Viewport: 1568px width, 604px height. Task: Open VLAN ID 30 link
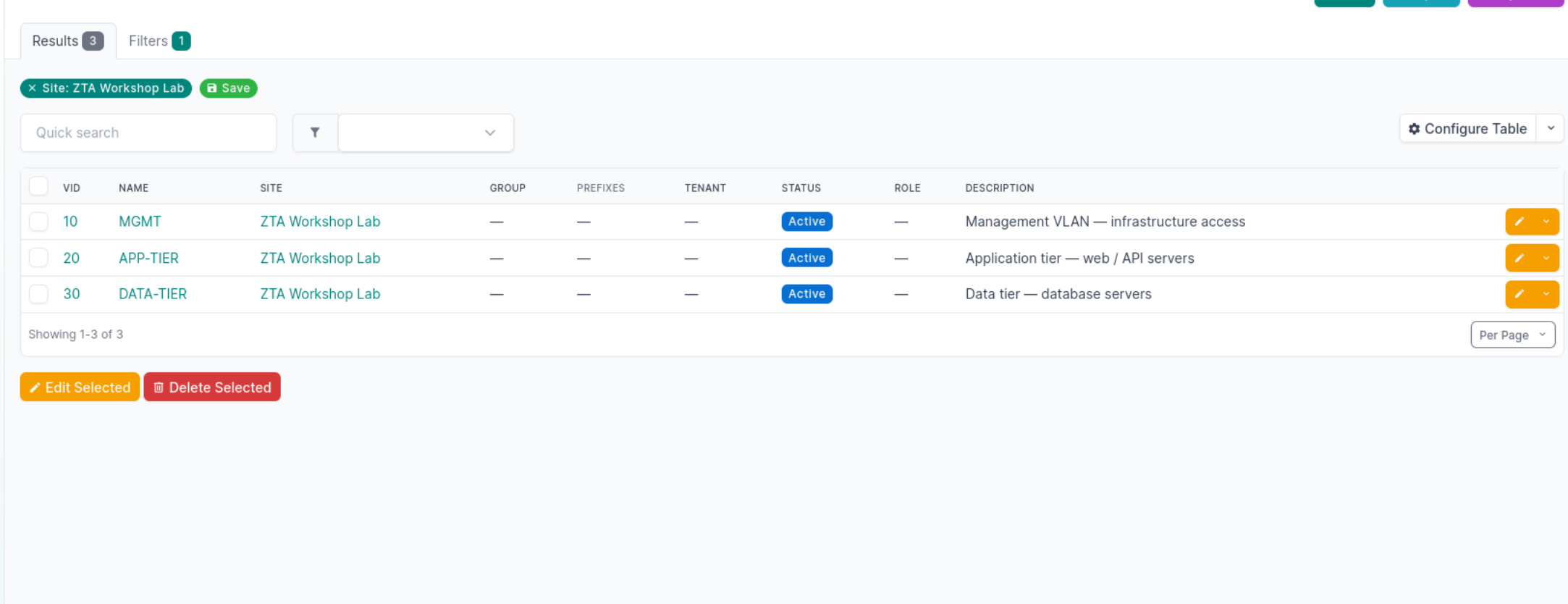(71, 294)
